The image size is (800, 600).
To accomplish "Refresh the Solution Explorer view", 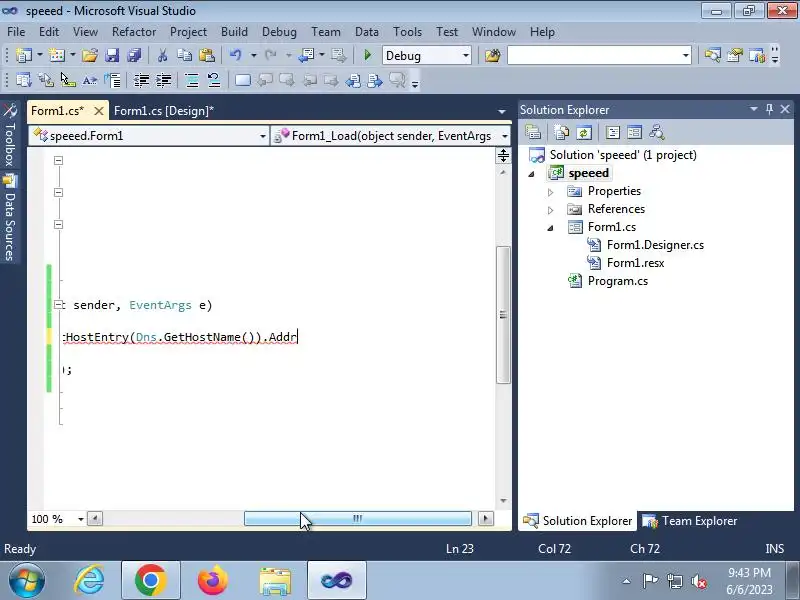I will point(584,133).
